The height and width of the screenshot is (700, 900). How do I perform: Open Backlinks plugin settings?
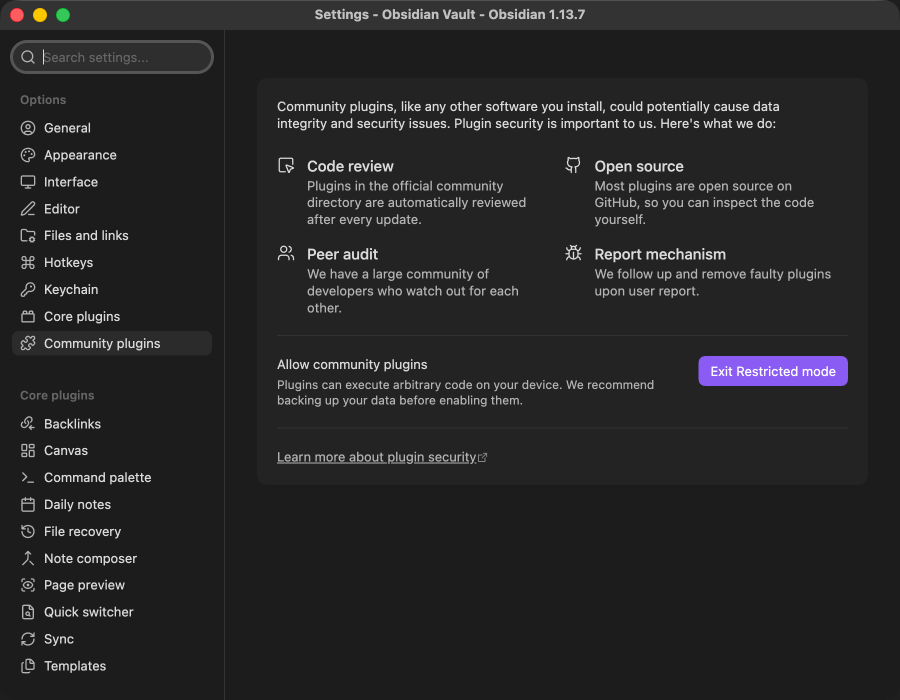(x=112, y=423)
